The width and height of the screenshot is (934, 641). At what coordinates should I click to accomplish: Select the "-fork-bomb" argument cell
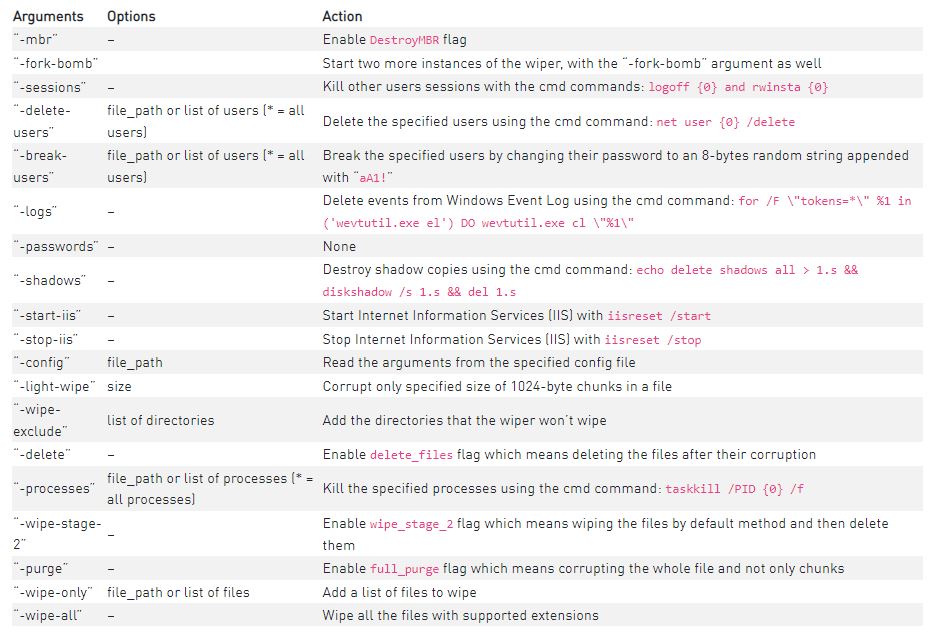(55, 63)
